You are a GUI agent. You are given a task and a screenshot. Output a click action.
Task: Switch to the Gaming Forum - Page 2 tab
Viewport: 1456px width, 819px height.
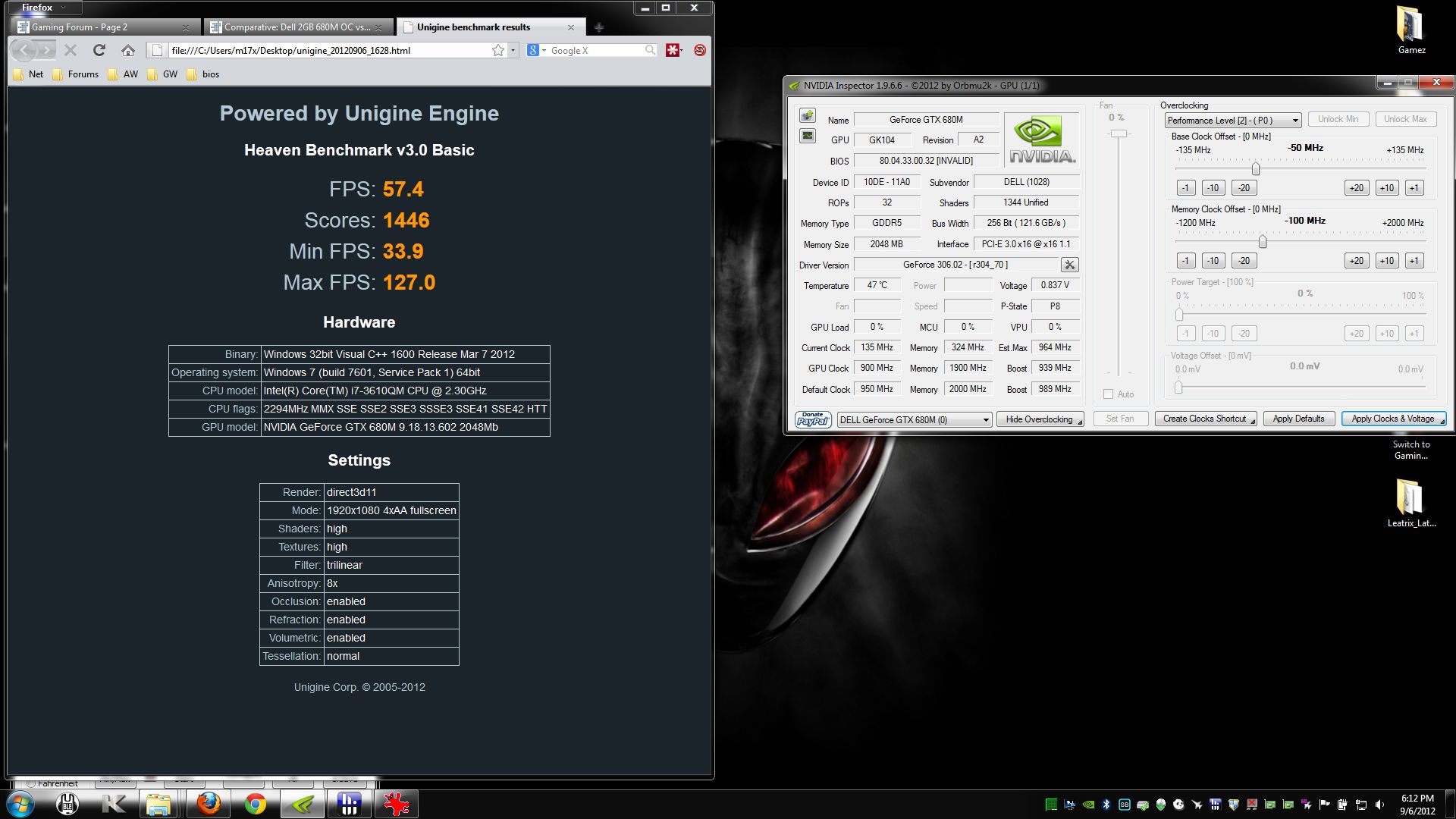105,27
